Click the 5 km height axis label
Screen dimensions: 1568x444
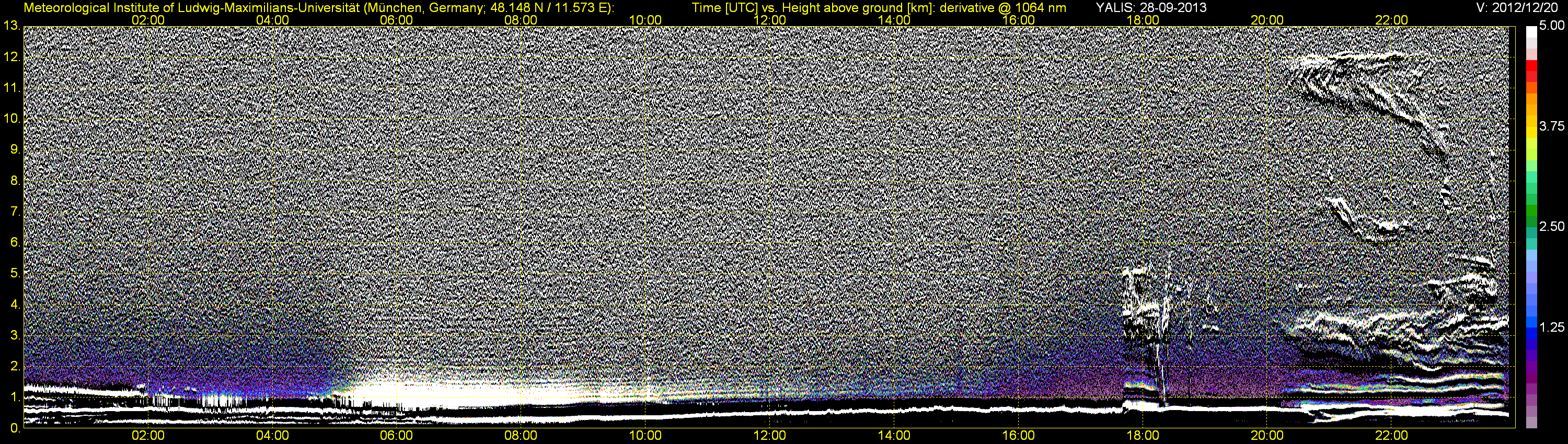point(15,274)
